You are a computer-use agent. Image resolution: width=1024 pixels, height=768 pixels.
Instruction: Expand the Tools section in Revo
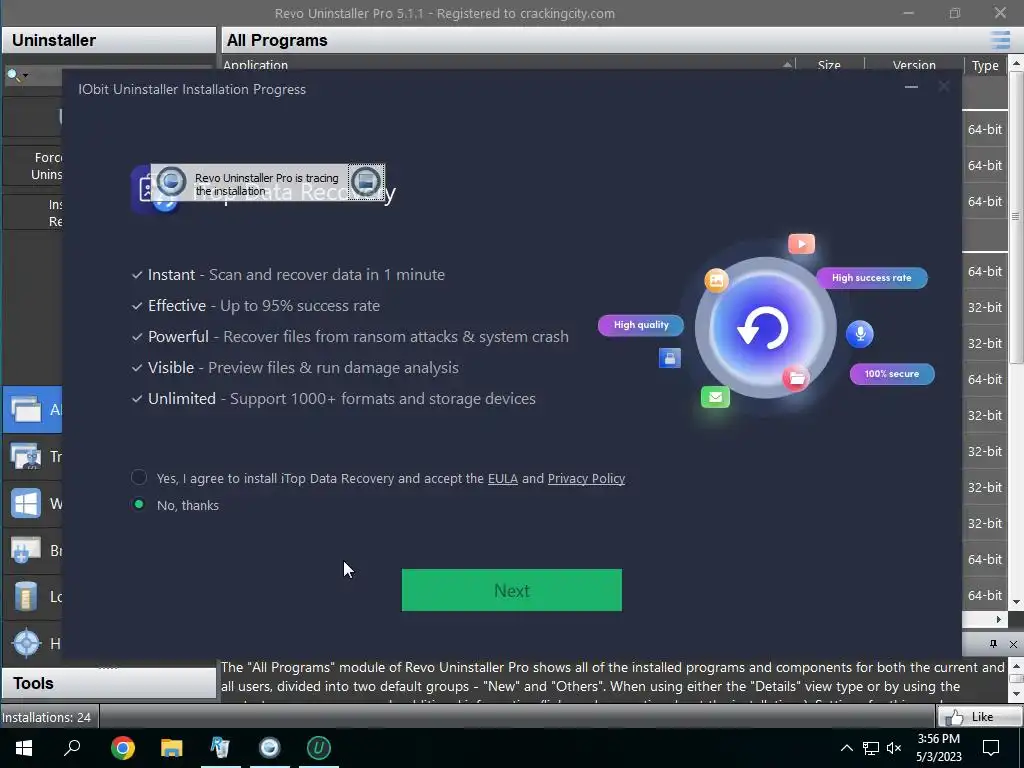coord(108,683)
